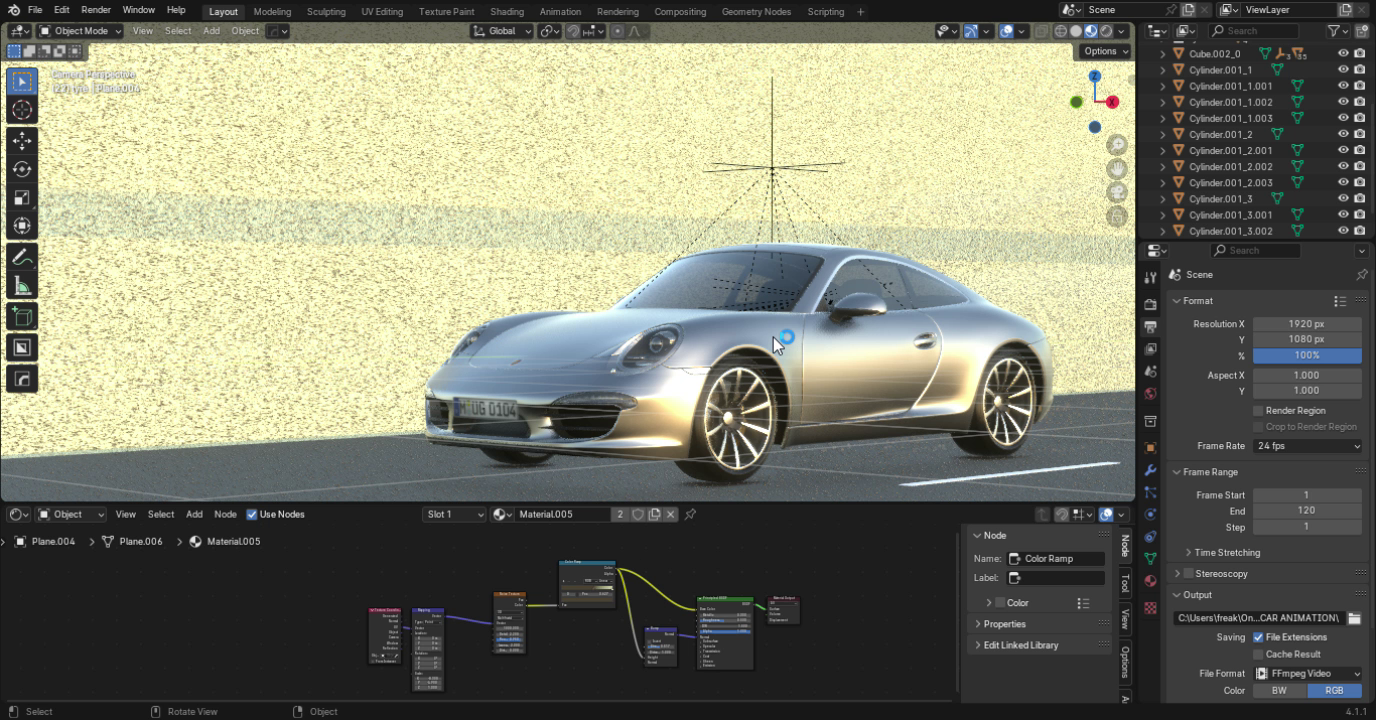
Task: Toggle fake user shield for Material.005
Action: 637,514
